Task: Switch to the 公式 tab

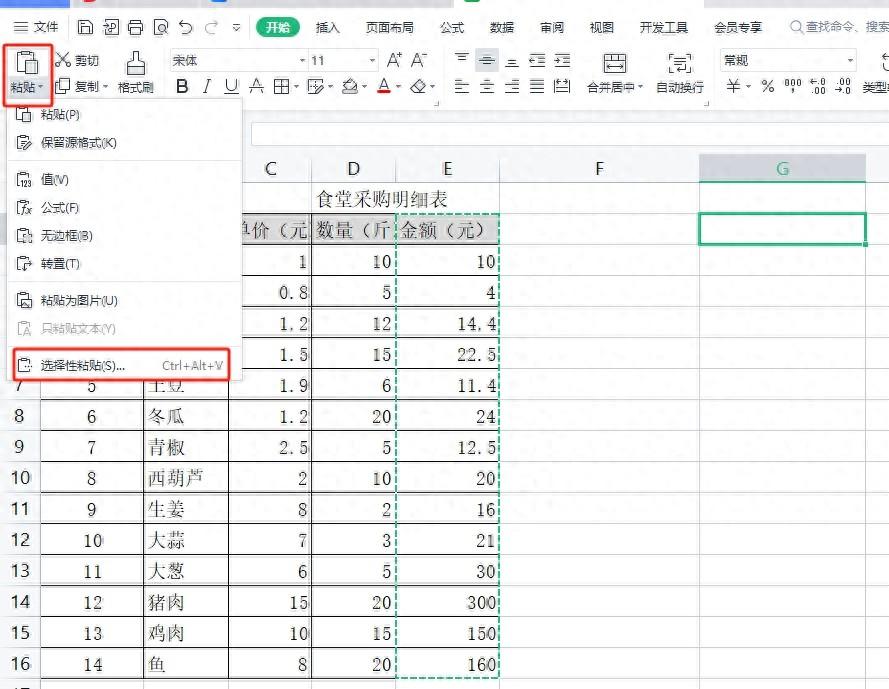Action: tap(452, 27)
